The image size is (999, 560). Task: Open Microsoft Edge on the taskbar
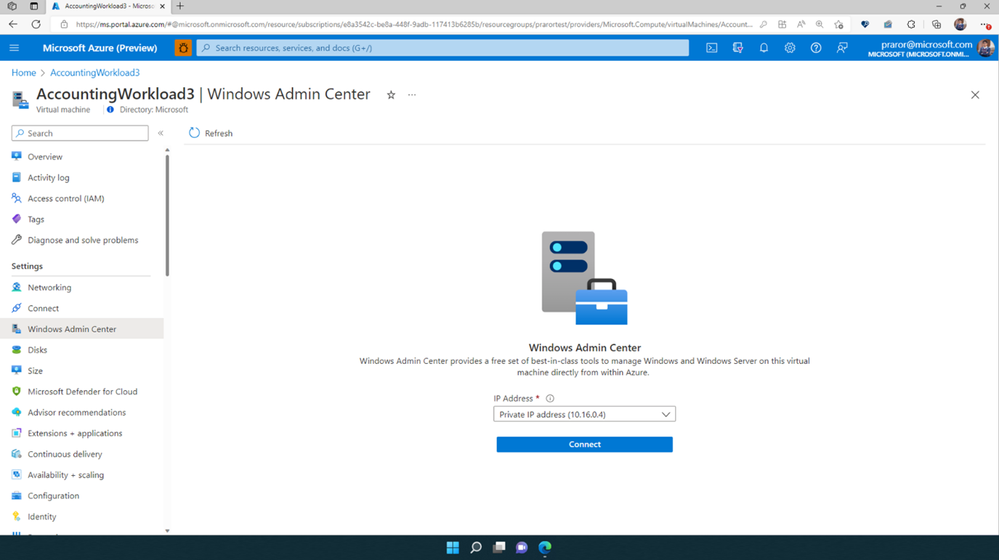coord(545,547)
